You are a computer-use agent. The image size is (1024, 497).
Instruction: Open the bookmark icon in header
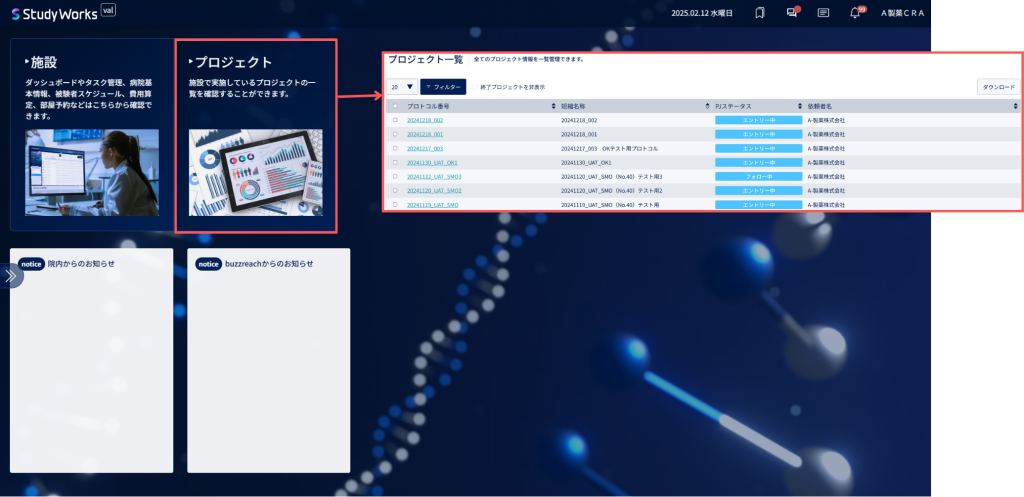(760, 13)
